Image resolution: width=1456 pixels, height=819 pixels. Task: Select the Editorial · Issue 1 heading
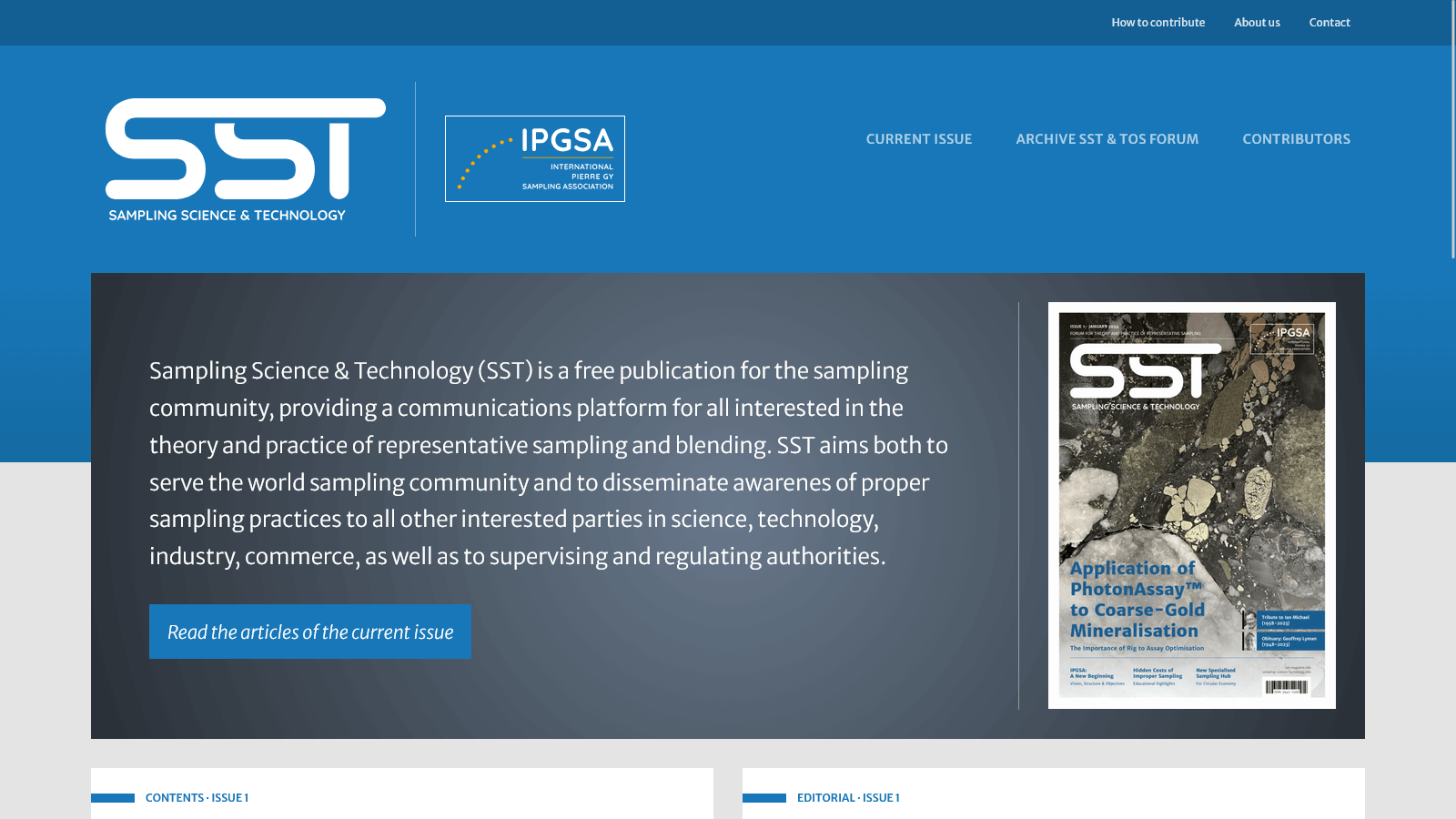[x=848, y=798]
